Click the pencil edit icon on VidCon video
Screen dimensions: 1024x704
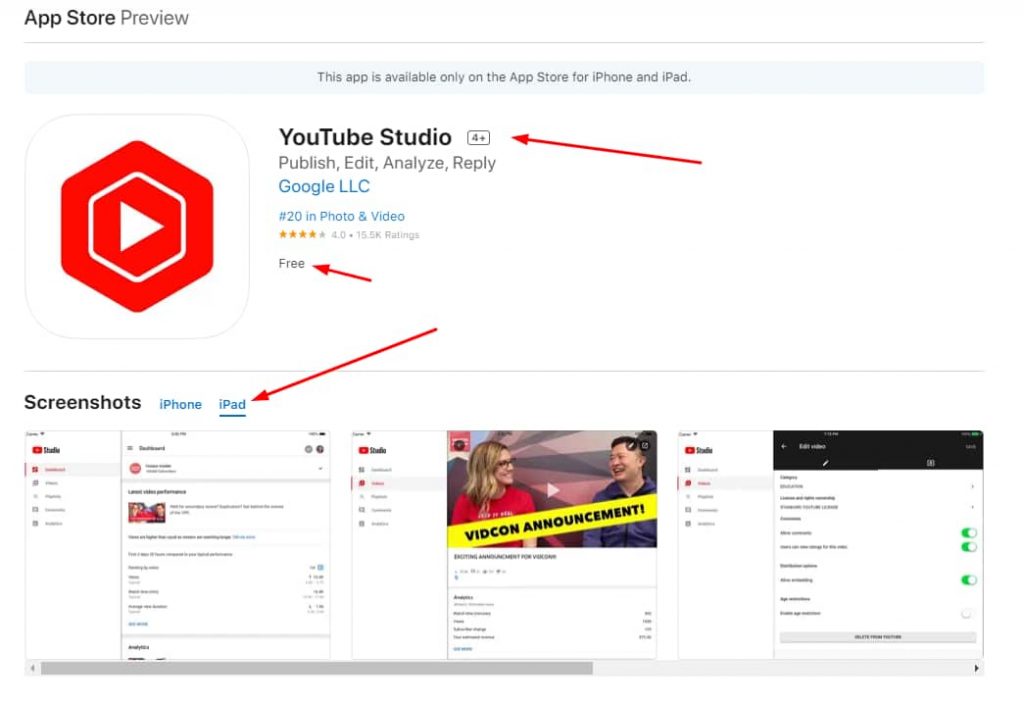(x=631, y=445)
